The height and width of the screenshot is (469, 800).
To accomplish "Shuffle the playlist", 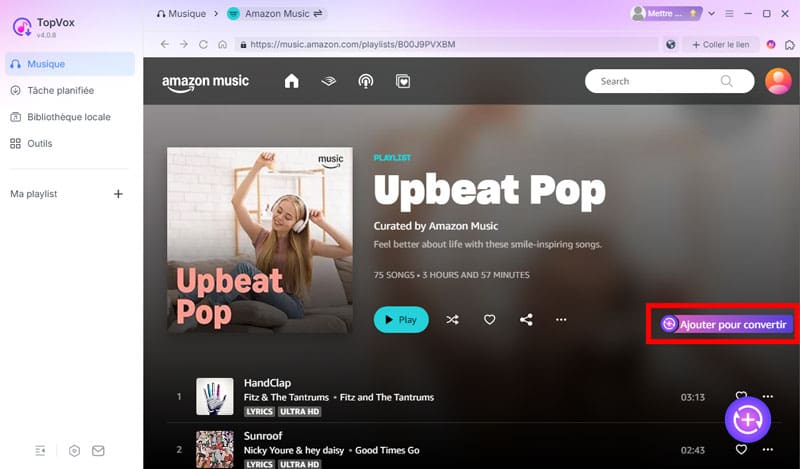I will (452, 319).
